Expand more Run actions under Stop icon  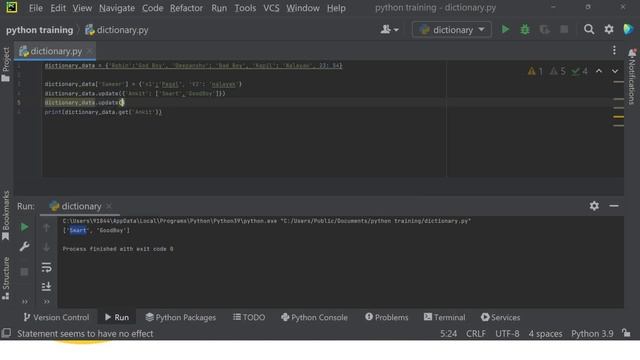[25, 302]
